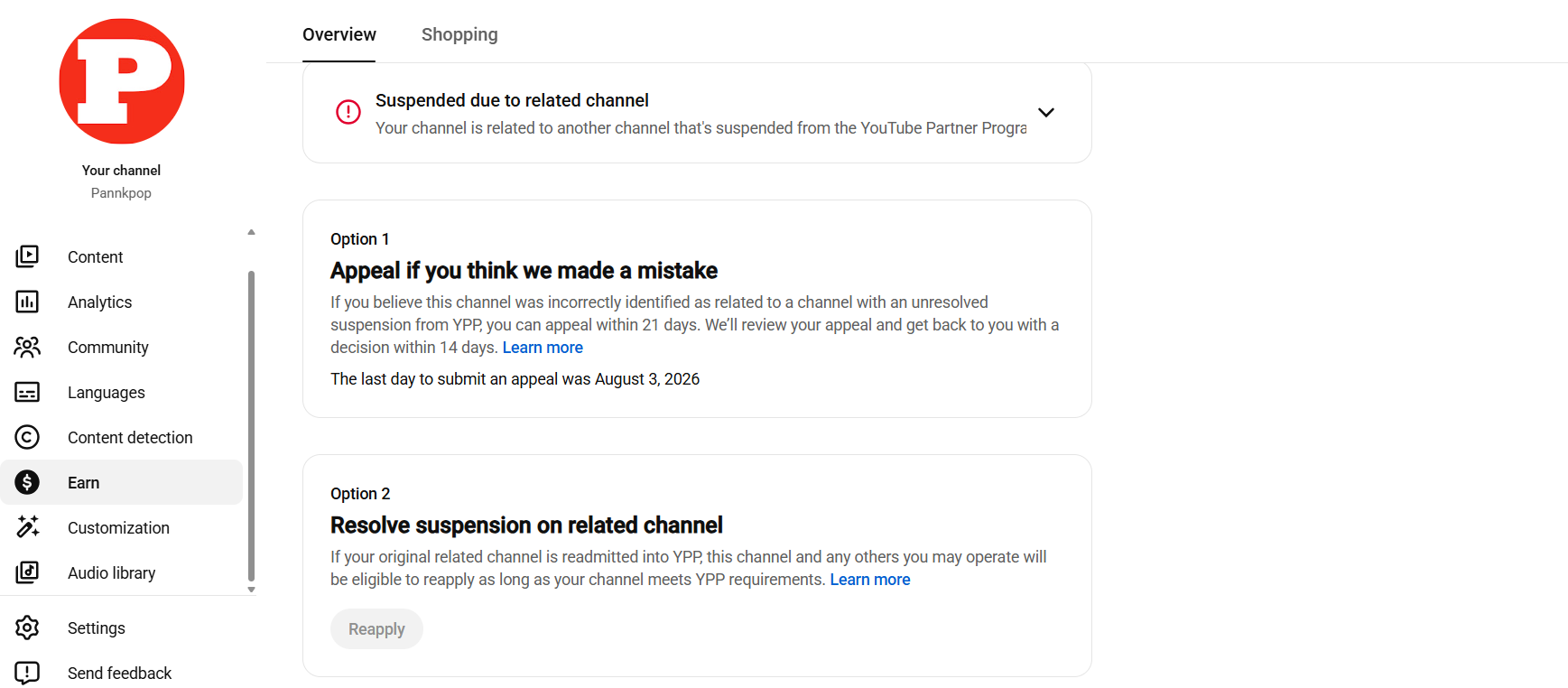1568x688 pixels.
Task: Click the Settings gear icon
Action: tap(27, 628)
